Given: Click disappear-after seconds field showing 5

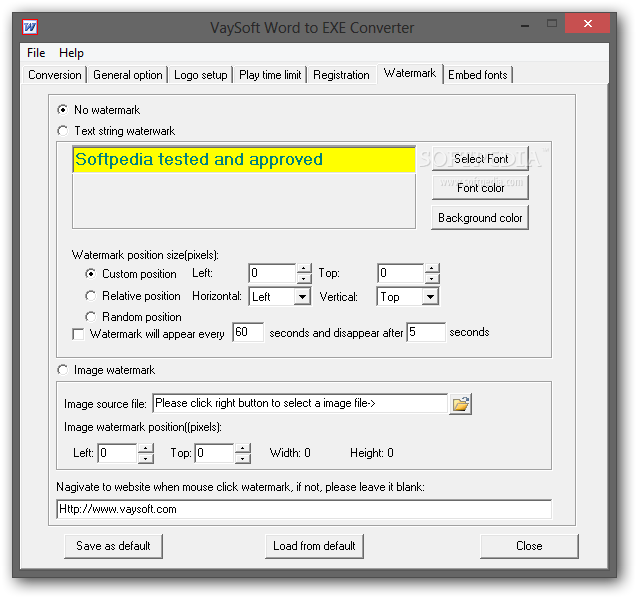Looking at the screenshot, I should 426,332.
